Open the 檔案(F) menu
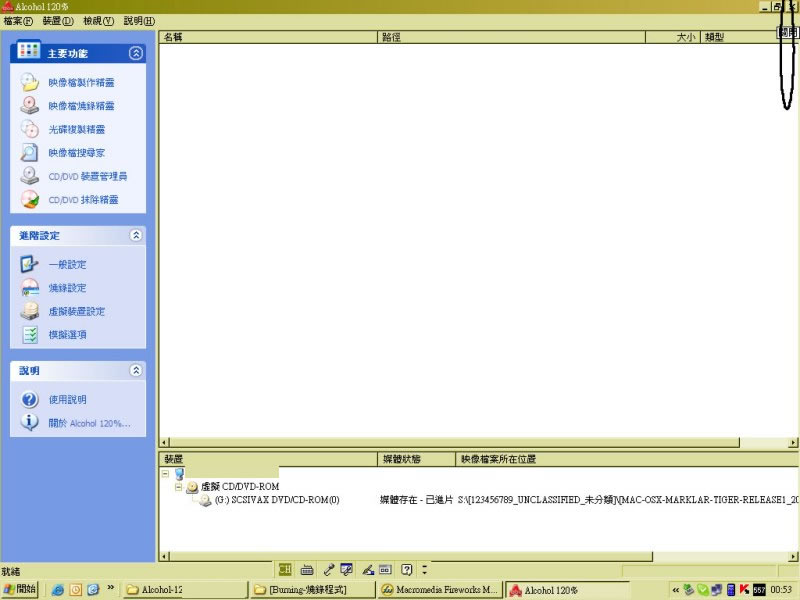 (18, 21)
